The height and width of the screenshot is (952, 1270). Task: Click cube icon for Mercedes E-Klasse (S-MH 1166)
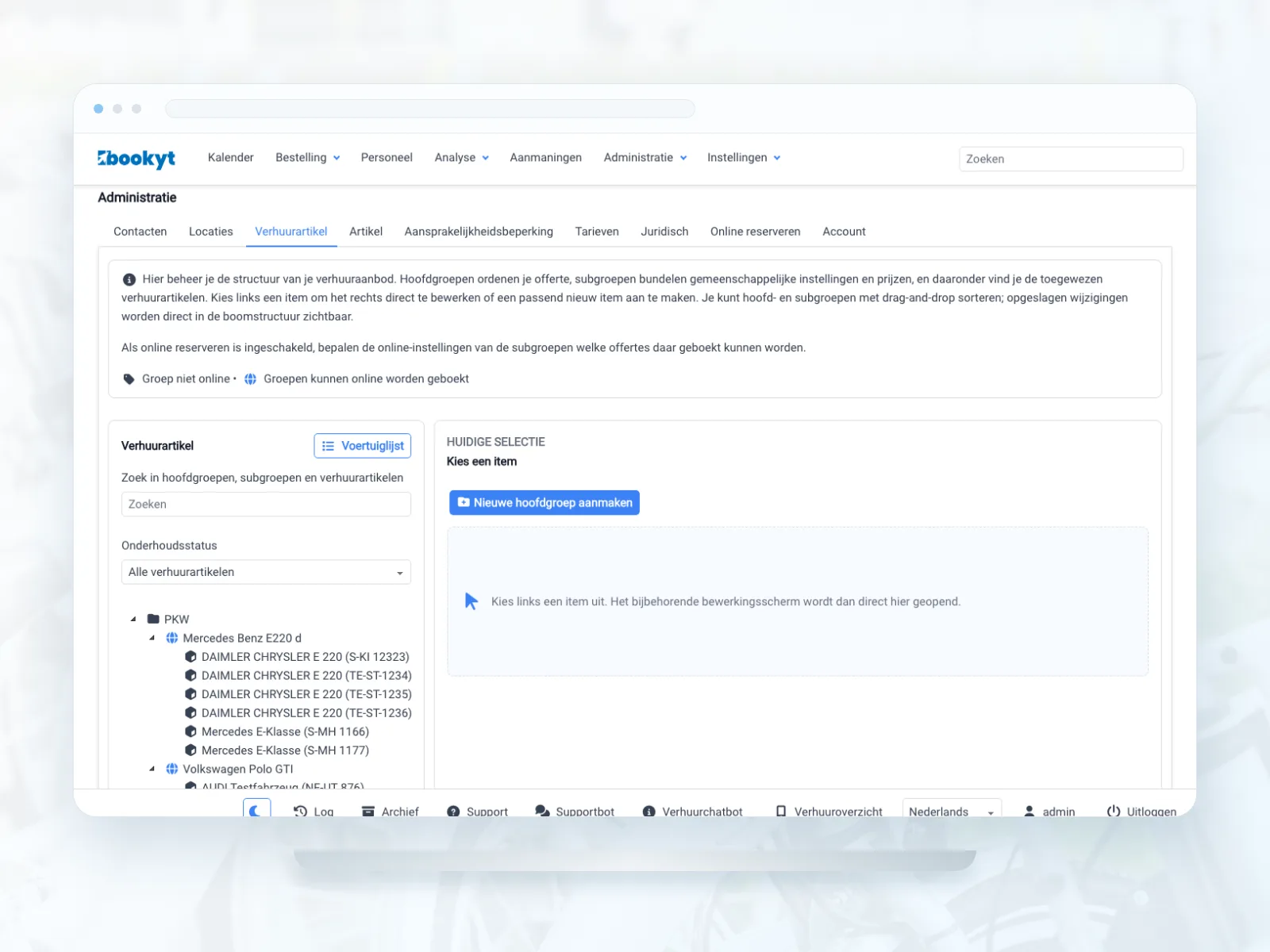(190, 731)
